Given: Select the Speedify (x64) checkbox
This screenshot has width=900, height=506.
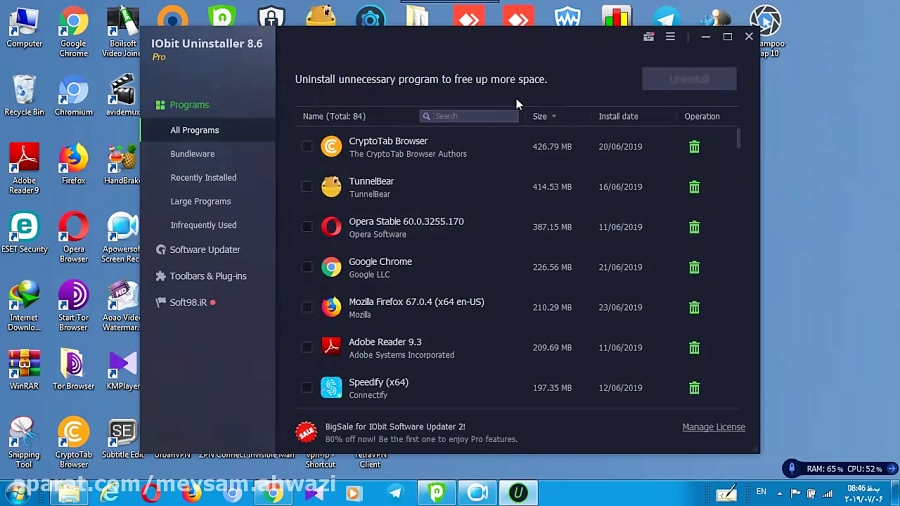Looking at the screenshot, I should point(307,387).
